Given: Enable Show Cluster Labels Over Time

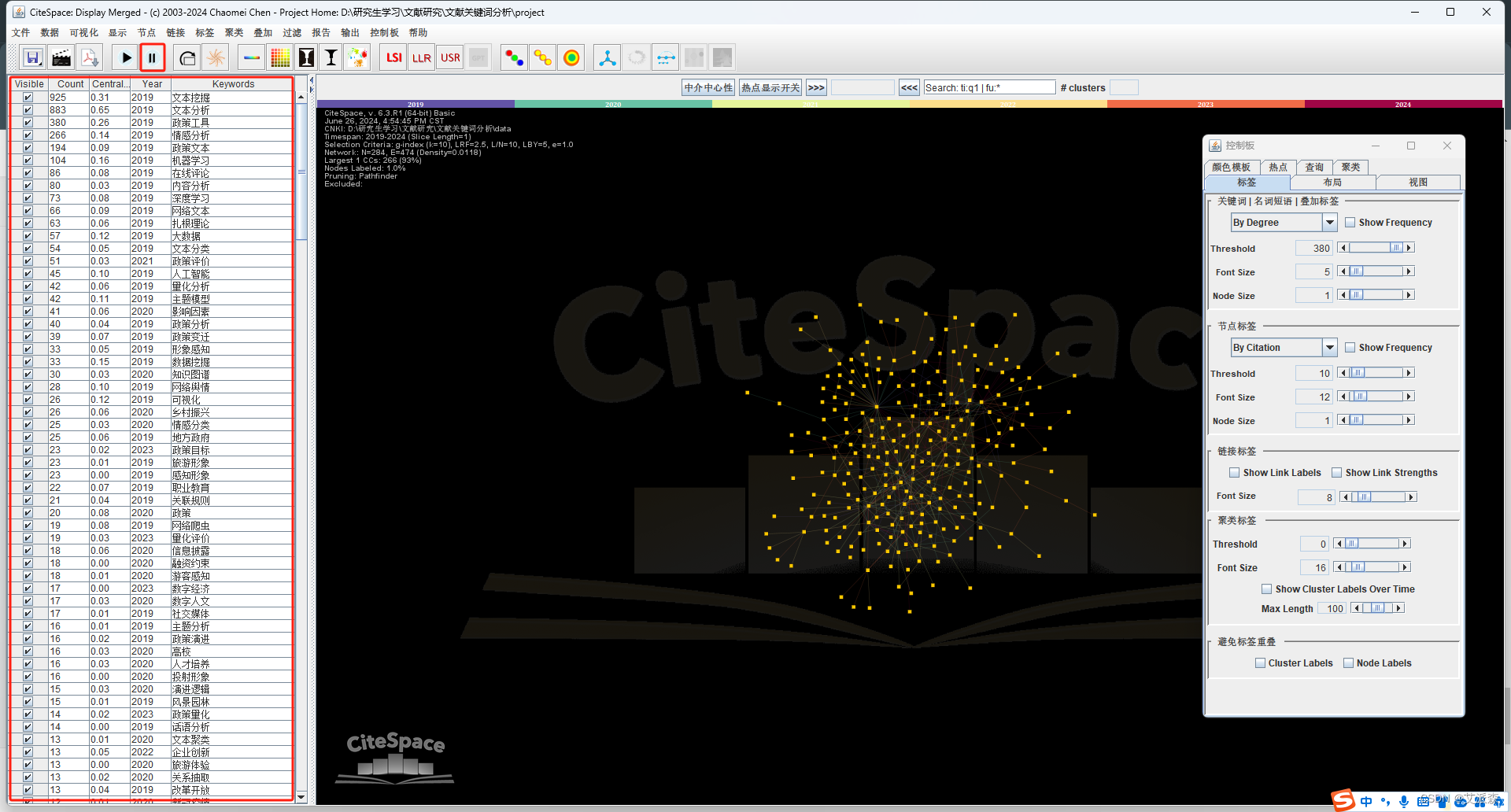Looking at the screenshot, I should 1267,589.
